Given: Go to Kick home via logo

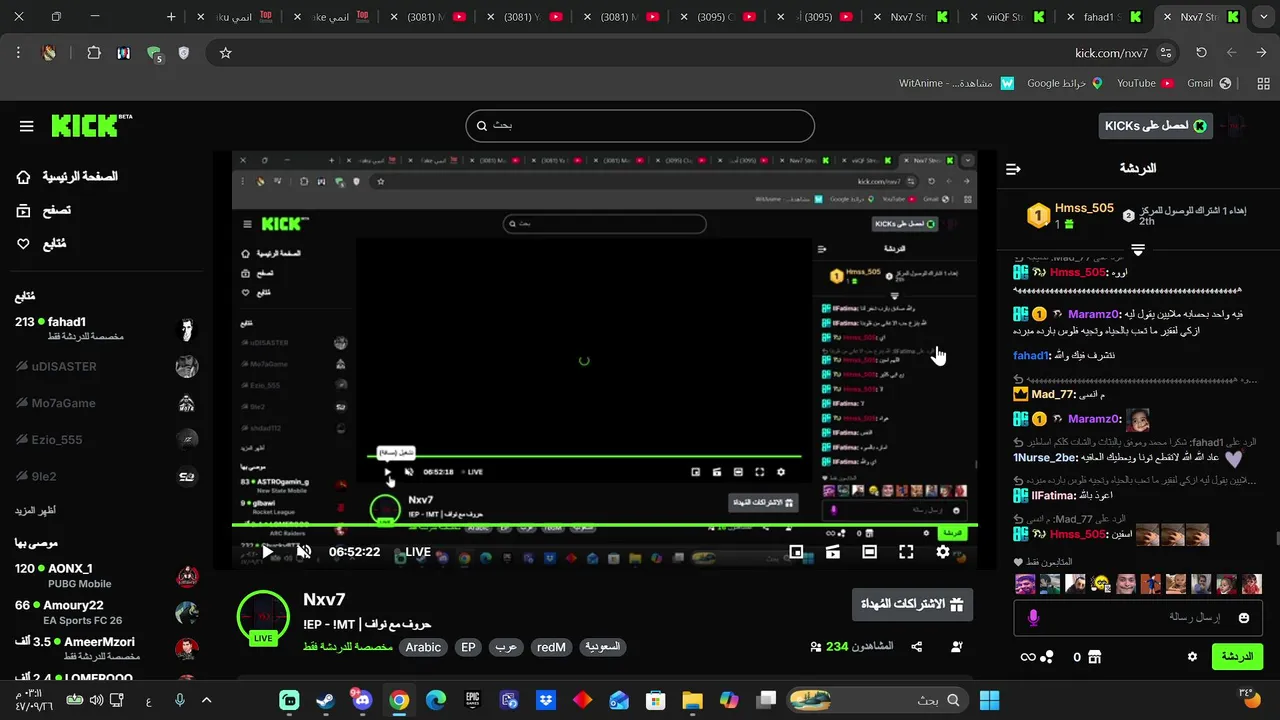Looking at the screenshot, I should click(91, 125).
